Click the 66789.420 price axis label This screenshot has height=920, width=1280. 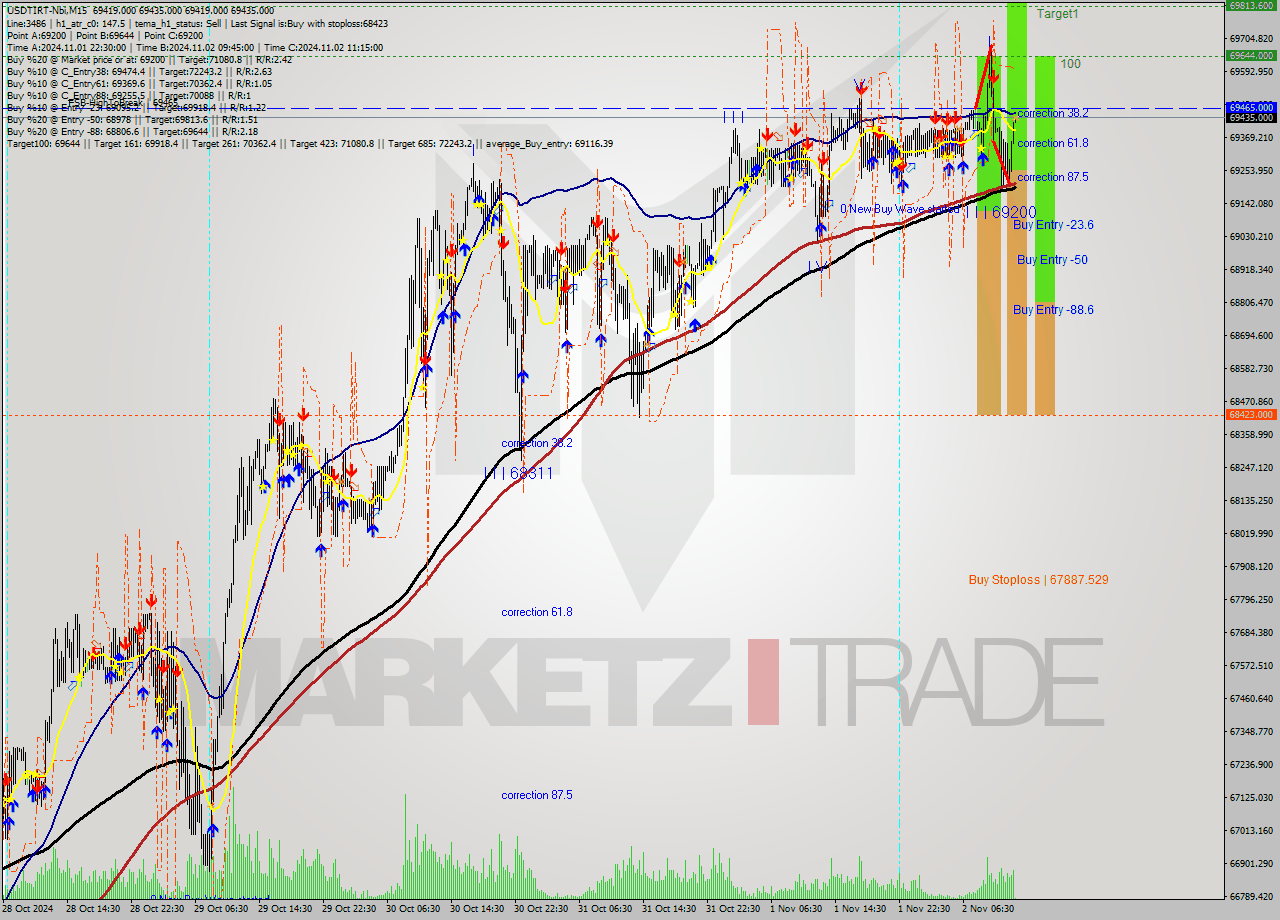[x=1251, y=896]
